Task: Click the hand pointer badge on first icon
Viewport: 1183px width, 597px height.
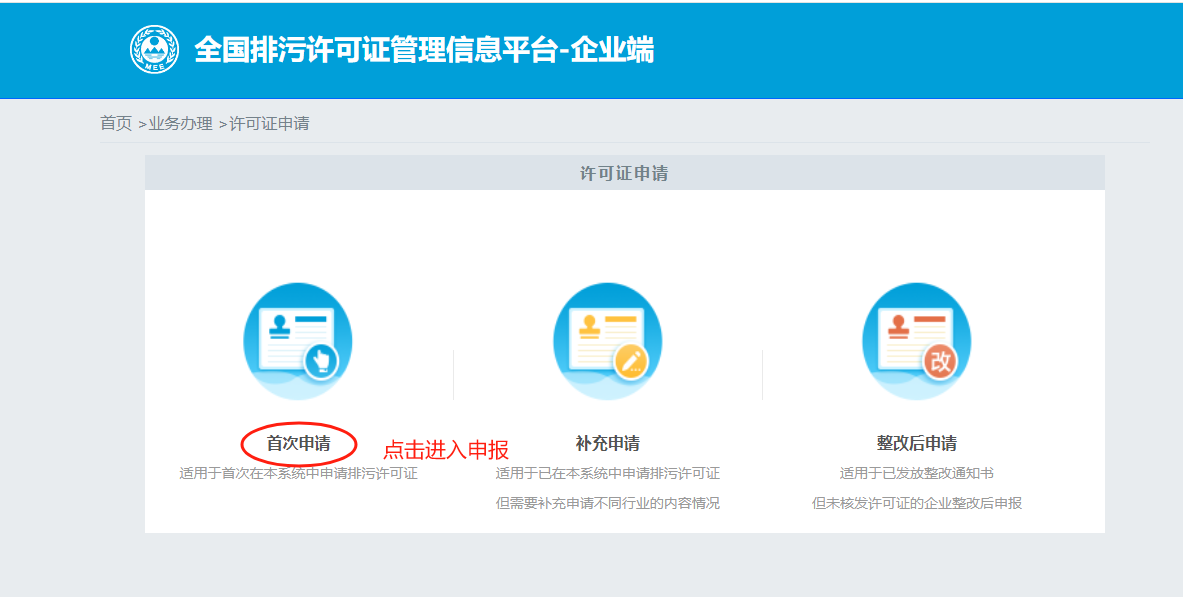Action: click(321, 360)
